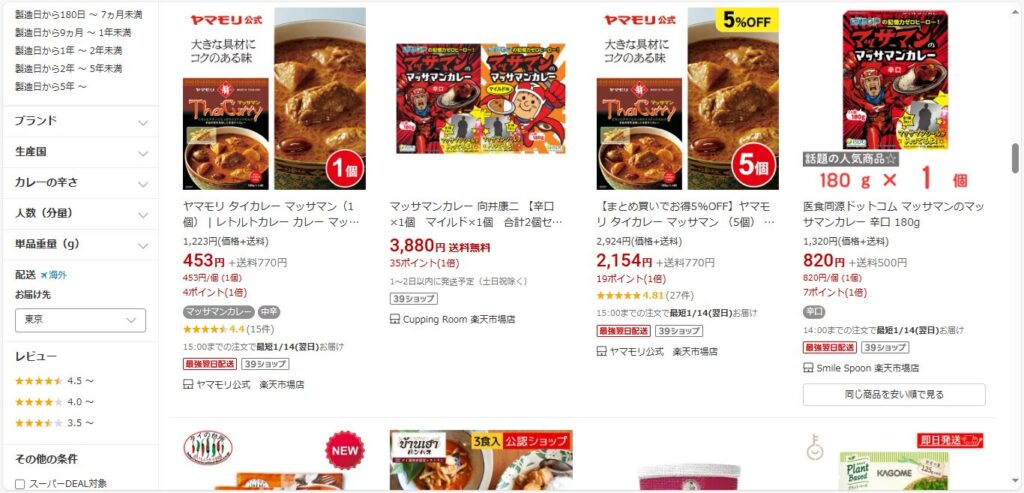Open the マッサマンカレー 180g×1個 product image
Image resolution: width=1024 pixels, height=493 pixels.
coord(895,98)
